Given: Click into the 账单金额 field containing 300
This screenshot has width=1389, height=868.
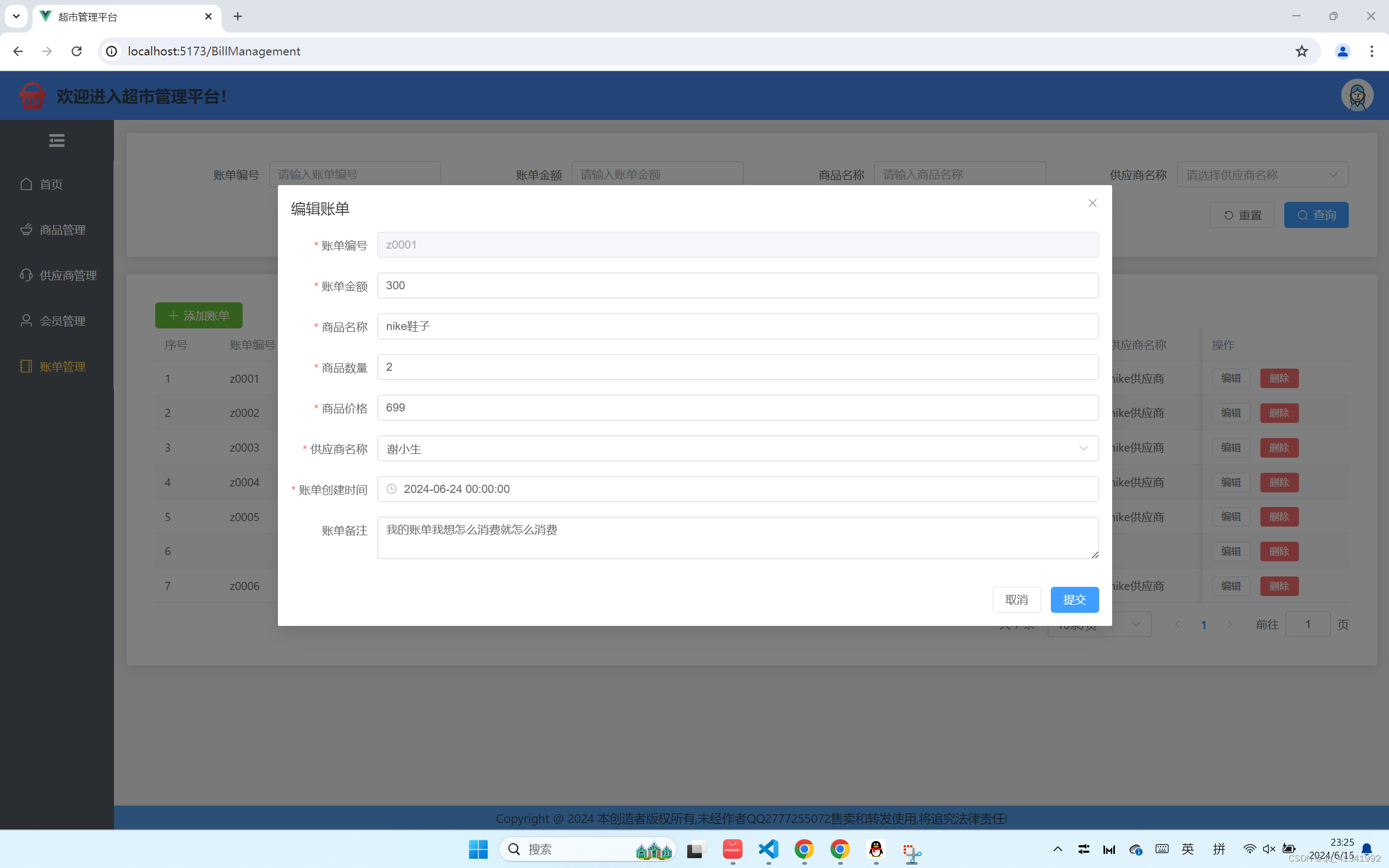Looking at the screenshot, I should coord(738,286).
